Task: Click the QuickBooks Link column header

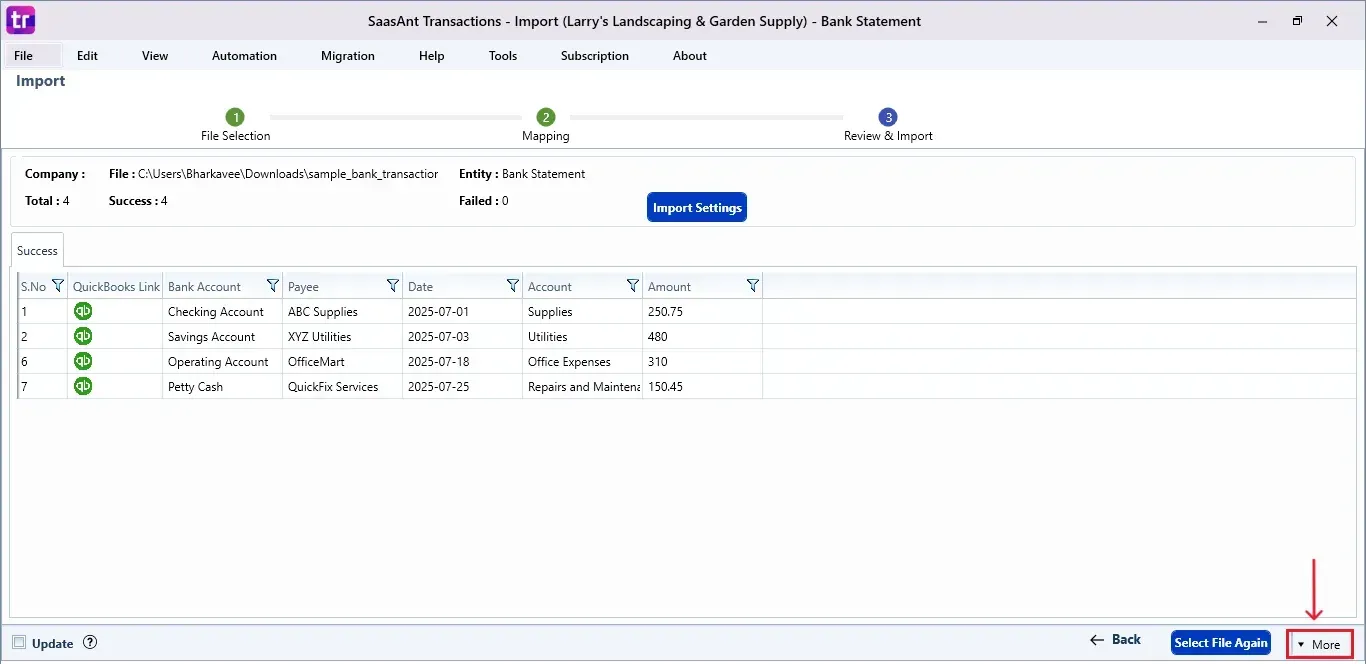Action: (x=116, y=287)
